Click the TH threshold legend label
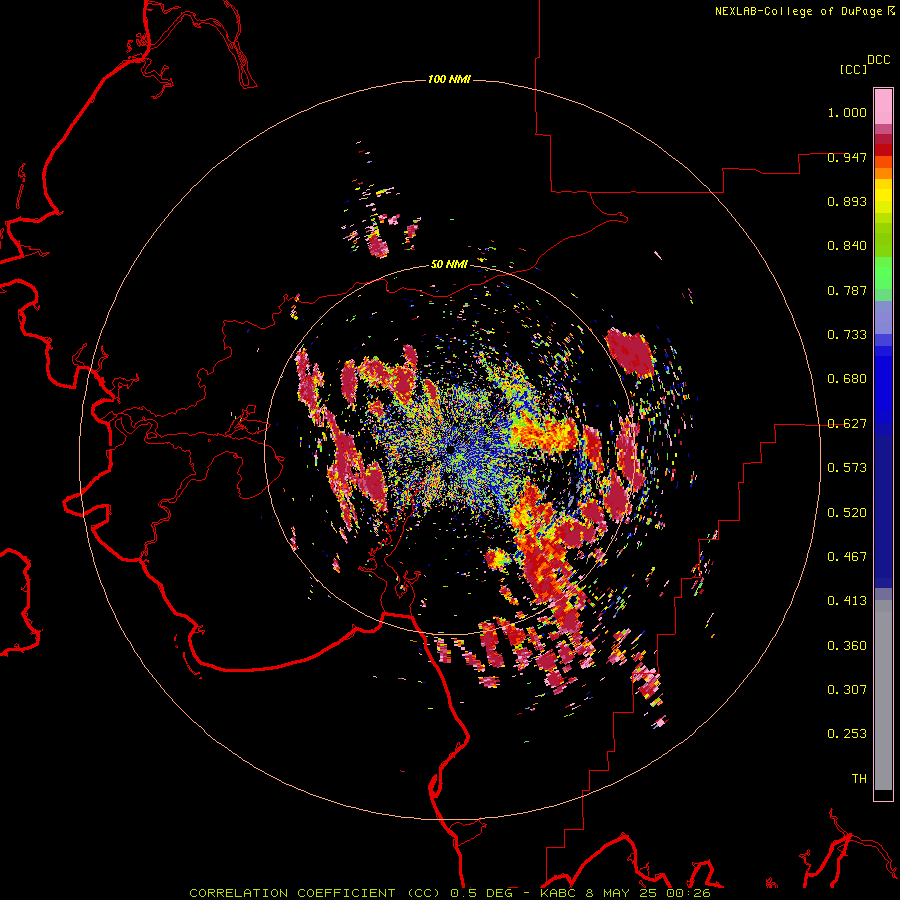The width and height of the screenshot is (900, 900). pos(859,779)
